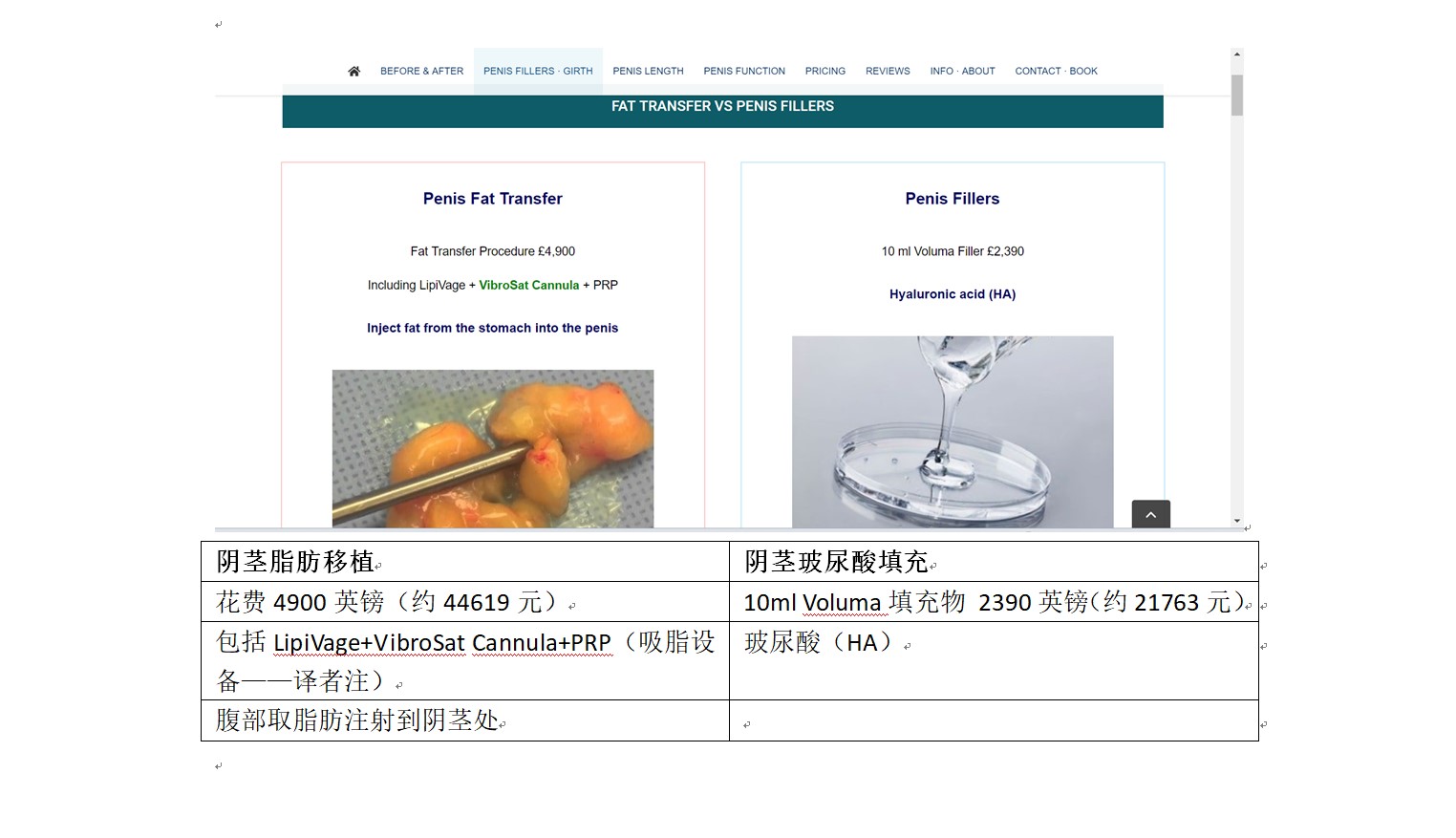
Task: Click the home icon in the navigation bar
Action: 353,71
